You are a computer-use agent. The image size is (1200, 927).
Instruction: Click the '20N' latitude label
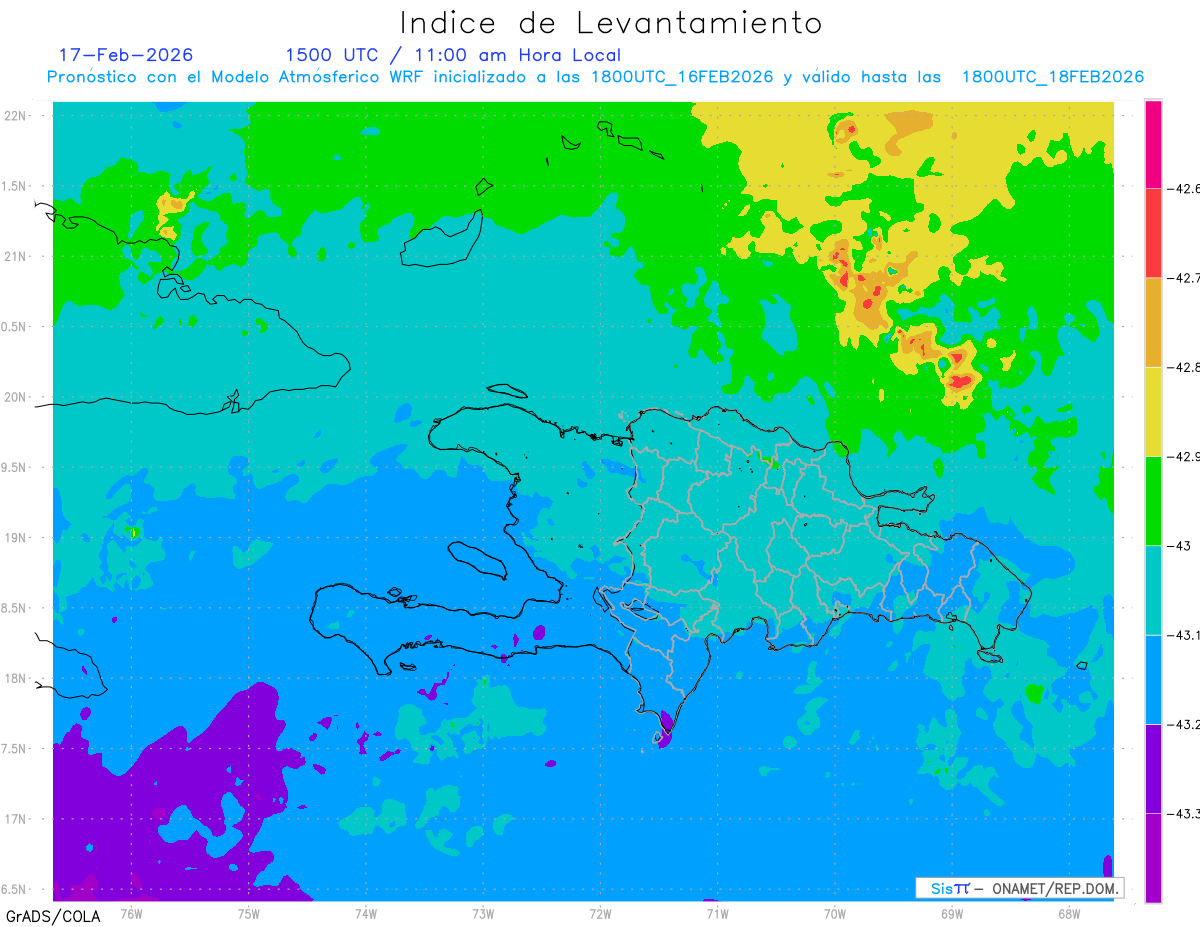click(x=16, y=397)
